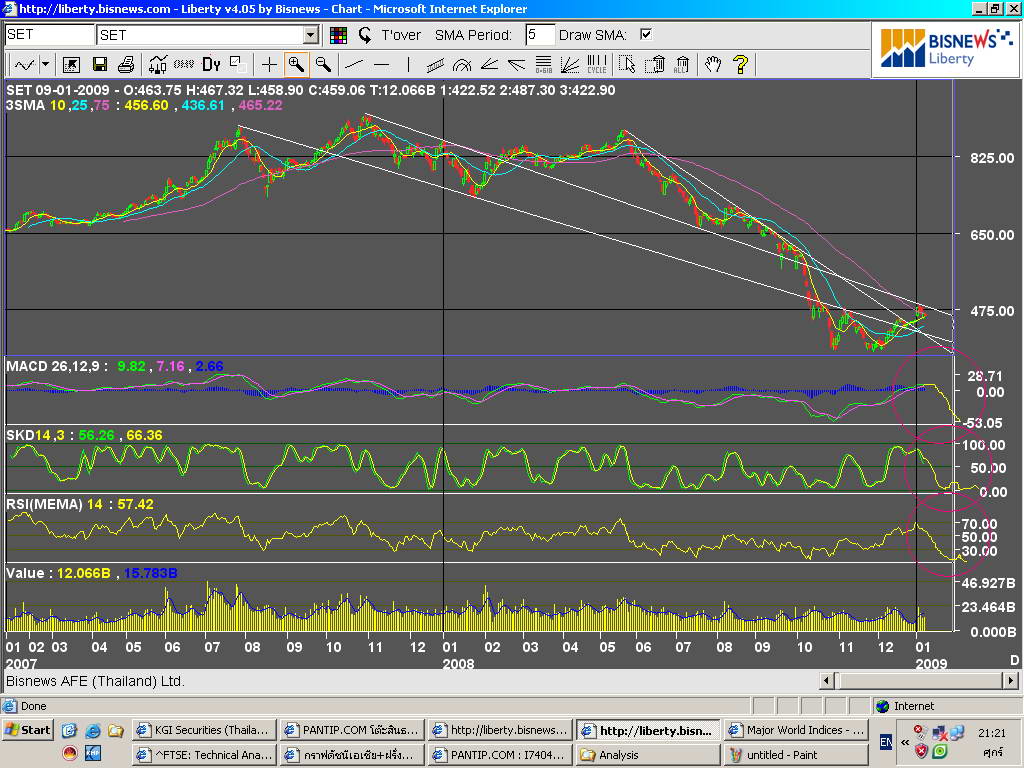Save chart using the floppy disk icon
The height and width of the screenshot is (768, 1024).
pos(99,64)
